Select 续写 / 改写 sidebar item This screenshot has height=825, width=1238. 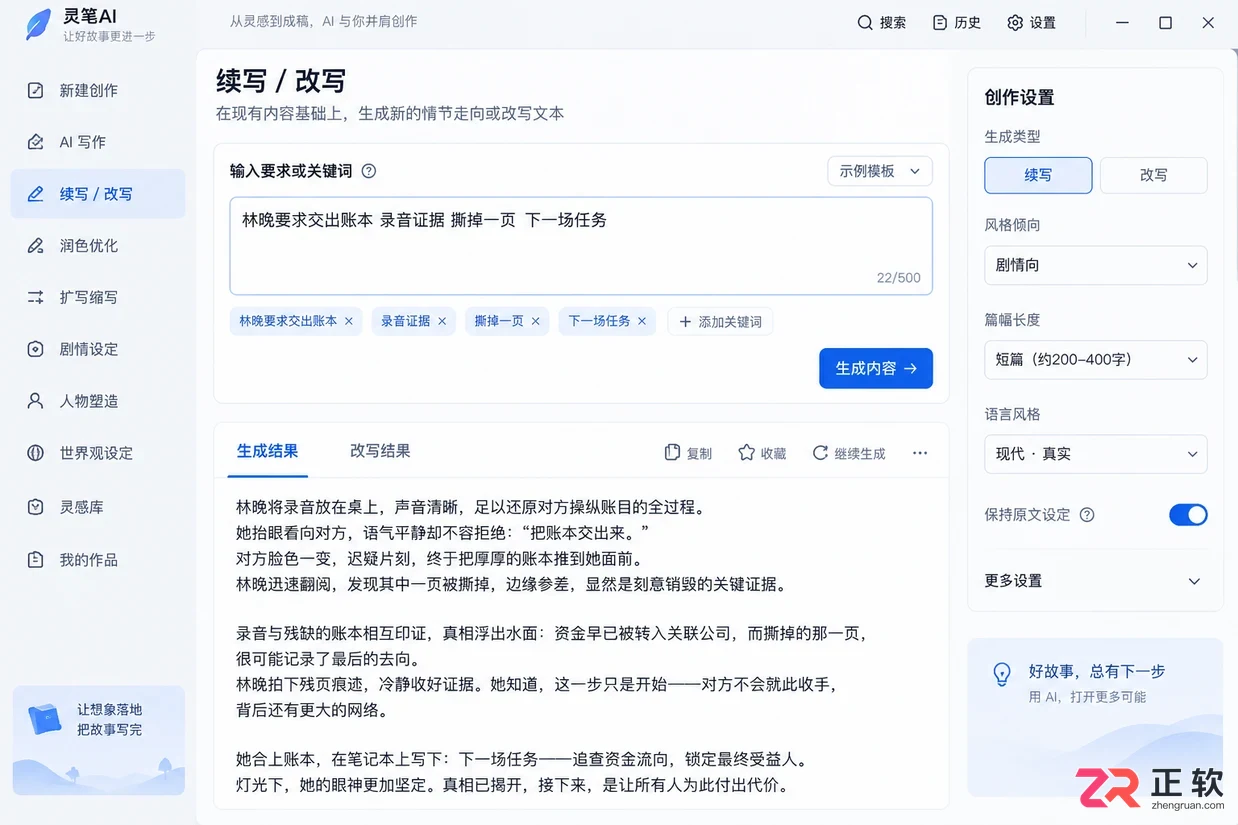coord(98,194)
